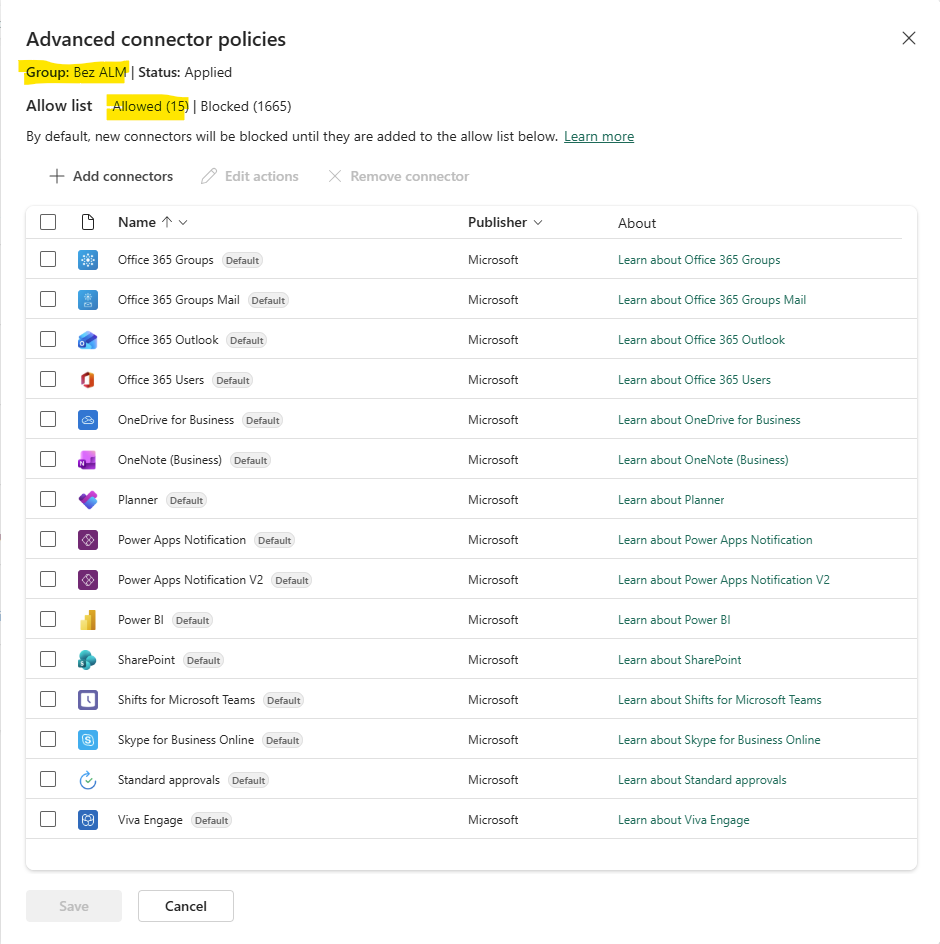Tick the OneDrive for Business checkbox

(x=48, y=420)
